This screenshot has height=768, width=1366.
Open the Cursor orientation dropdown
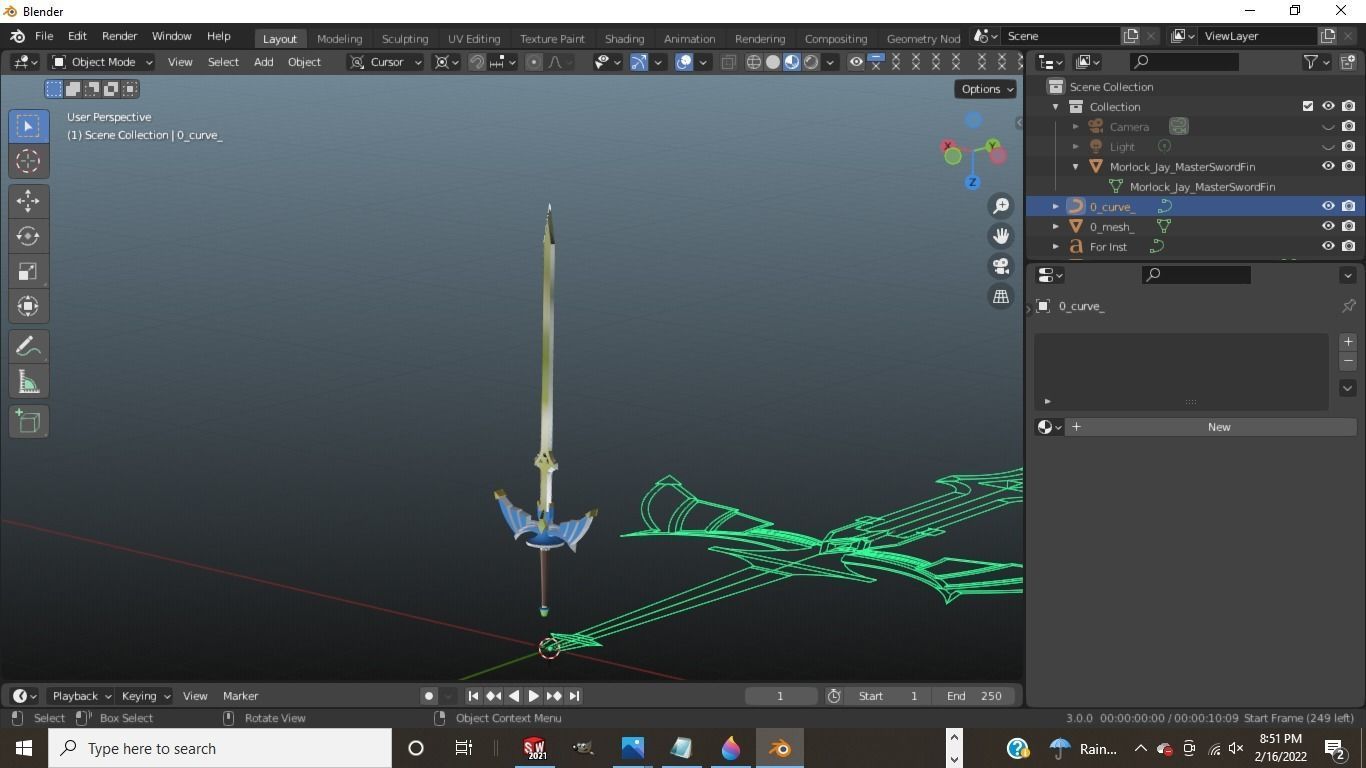click(386, 62)
